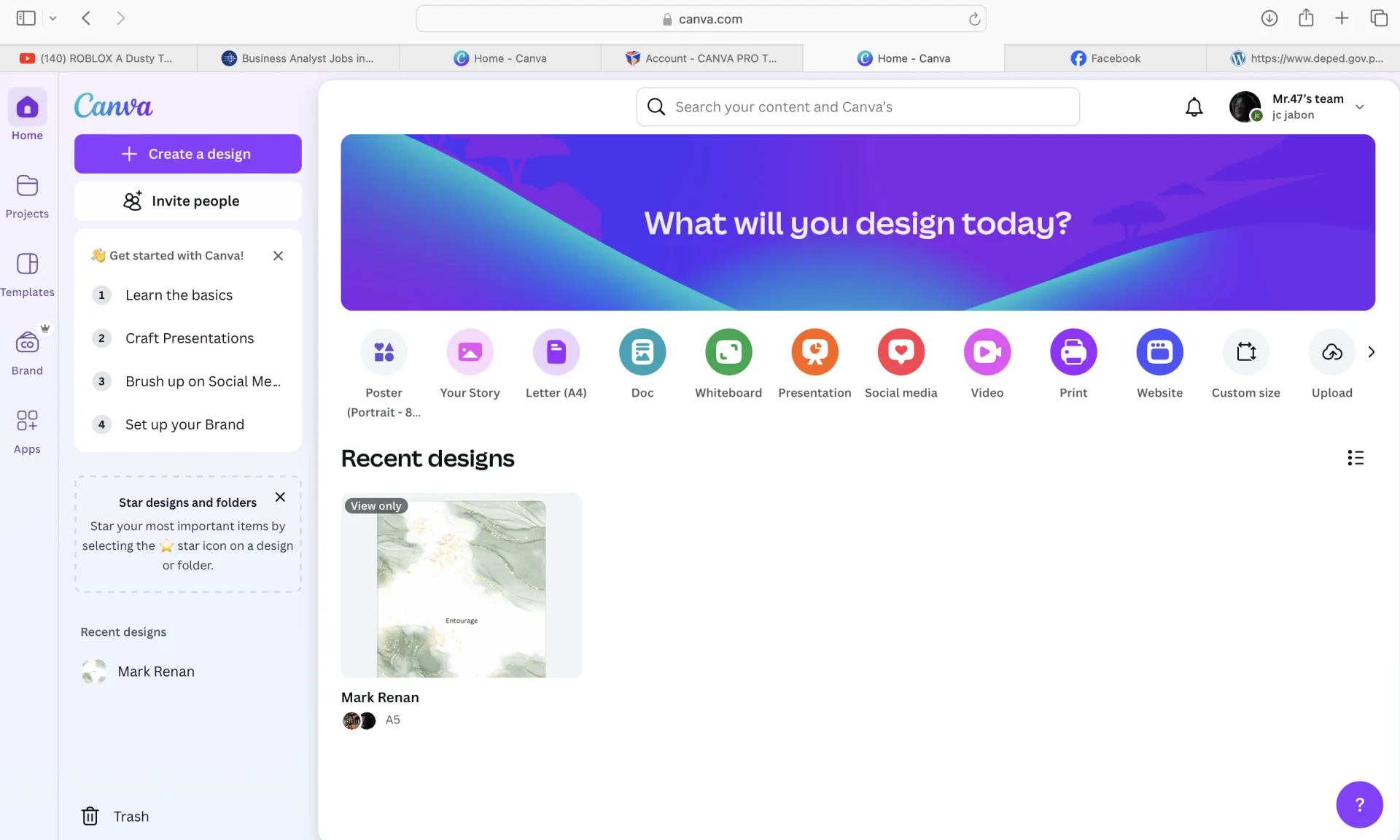Open Trash in the sidebar

click(x=115, y=816)
